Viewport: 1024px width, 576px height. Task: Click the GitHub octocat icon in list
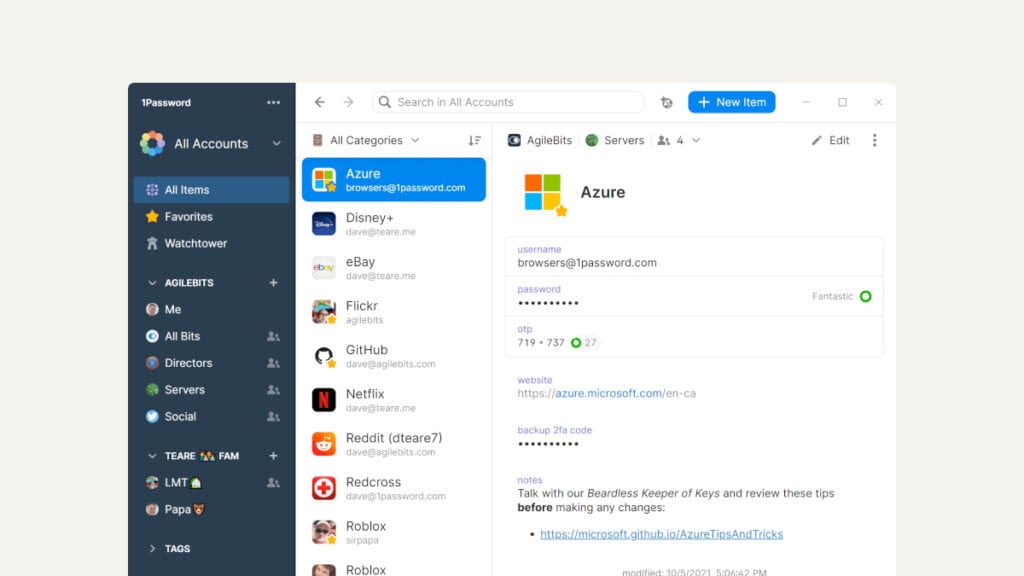(324, 356)
